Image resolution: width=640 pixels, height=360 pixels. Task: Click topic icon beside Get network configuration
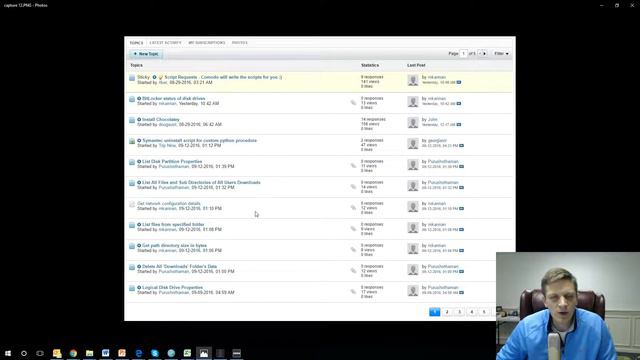132,204
